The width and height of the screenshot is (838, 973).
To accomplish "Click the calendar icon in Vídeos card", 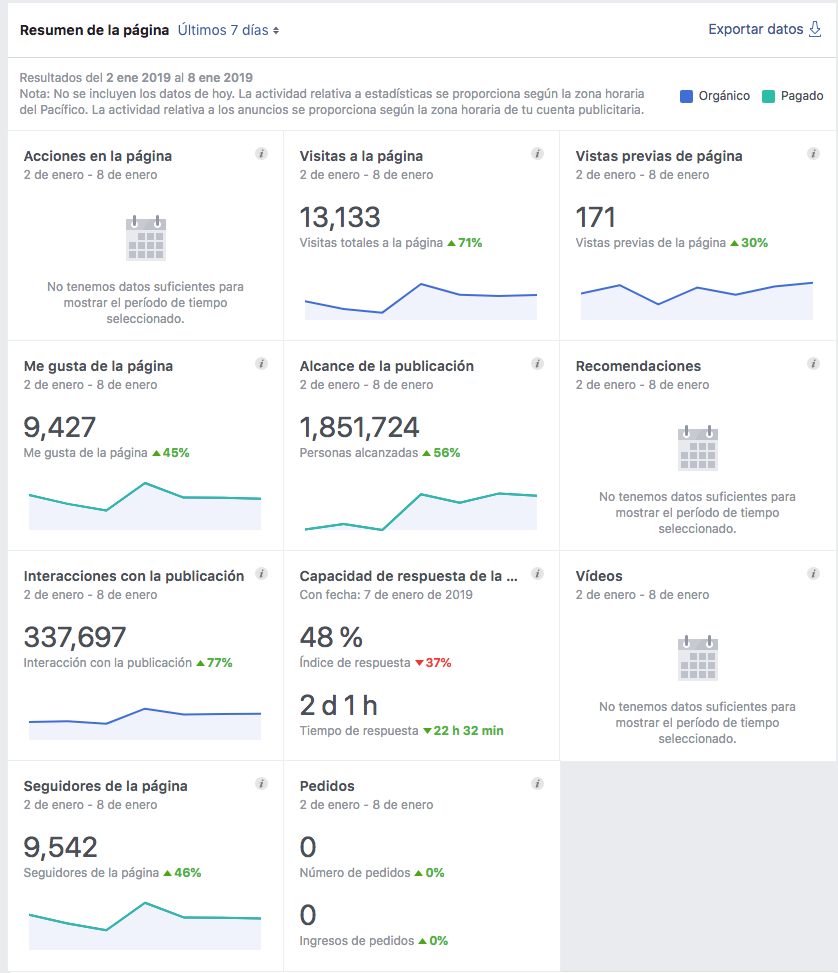I will coord(698,658).
